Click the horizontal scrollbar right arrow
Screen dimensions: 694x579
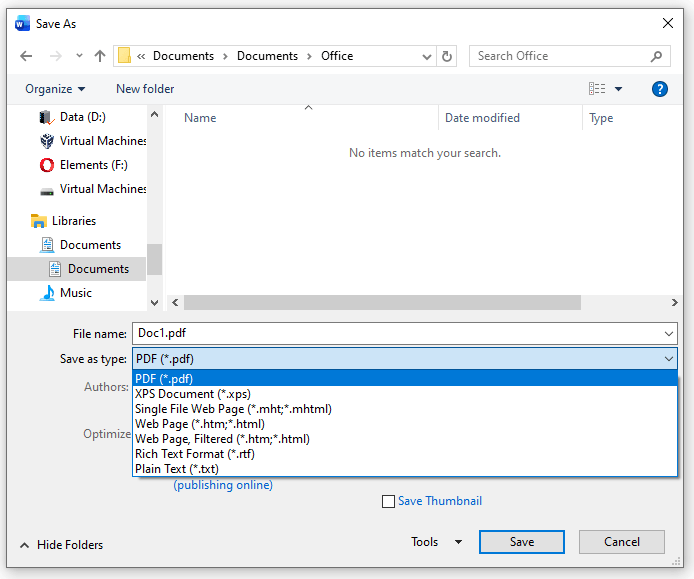(675, 302)
